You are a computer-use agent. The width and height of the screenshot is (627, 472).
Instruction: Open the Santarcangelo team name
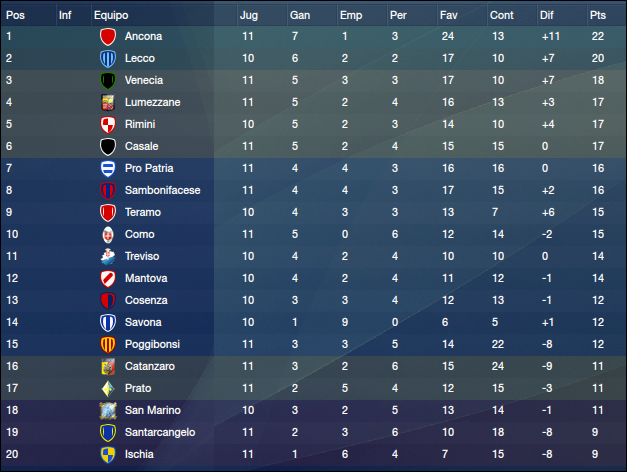tap(160, 432)
